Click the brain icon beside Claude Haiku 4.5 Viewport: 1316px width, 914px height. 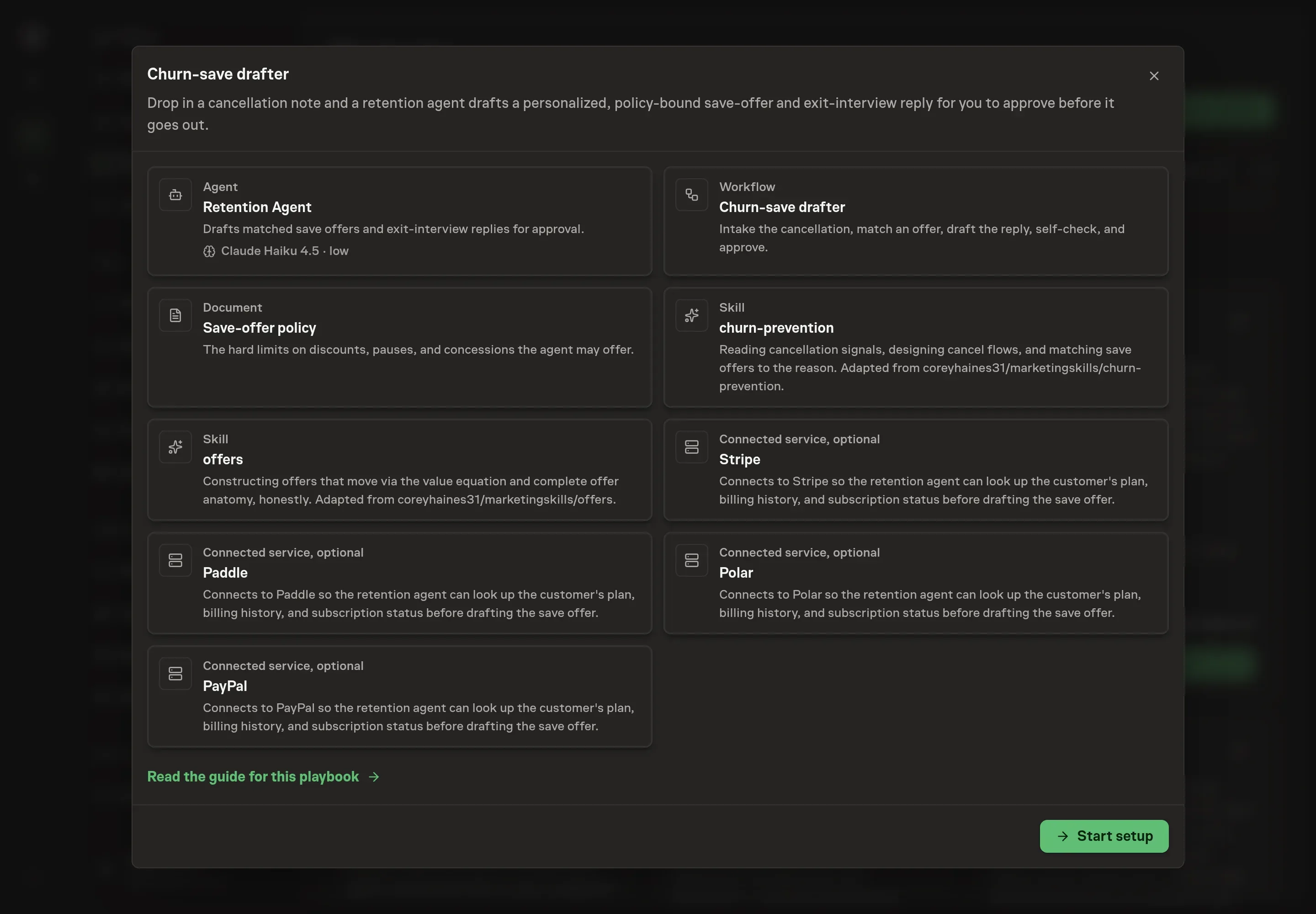pos(209,251)
